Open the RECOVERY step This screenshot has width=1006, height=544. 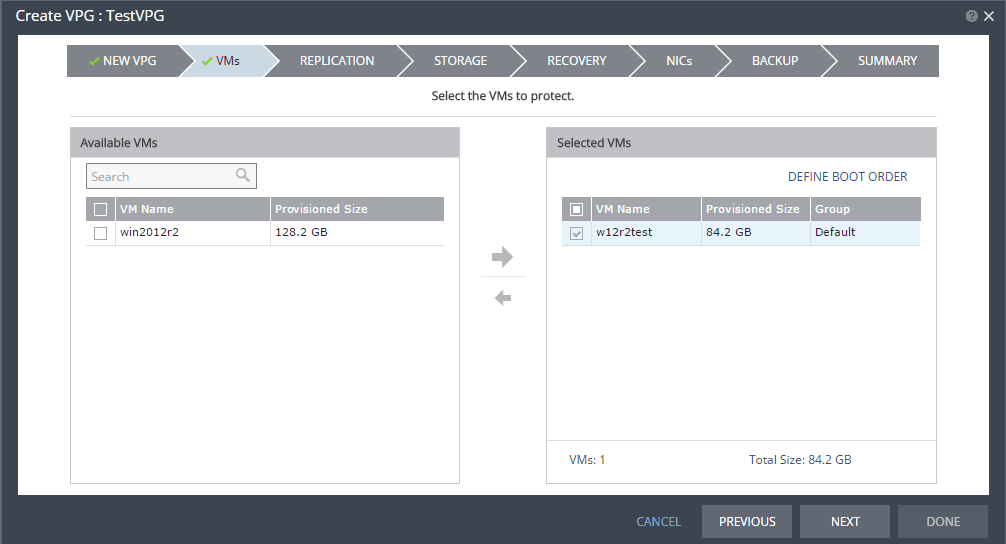click(x=576, y=61)
